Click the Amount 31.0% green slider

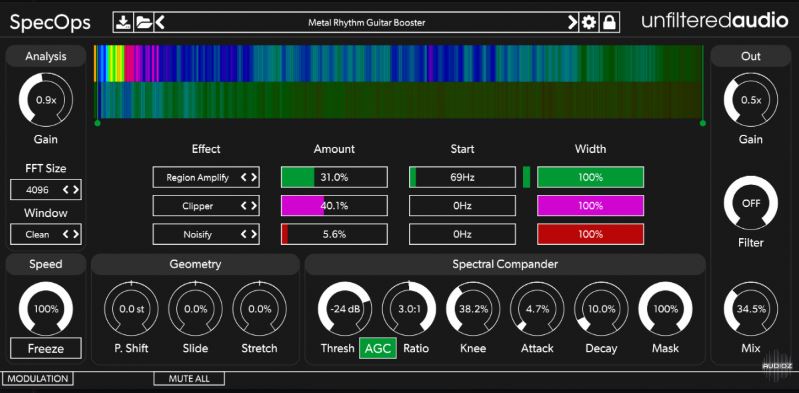334,177
